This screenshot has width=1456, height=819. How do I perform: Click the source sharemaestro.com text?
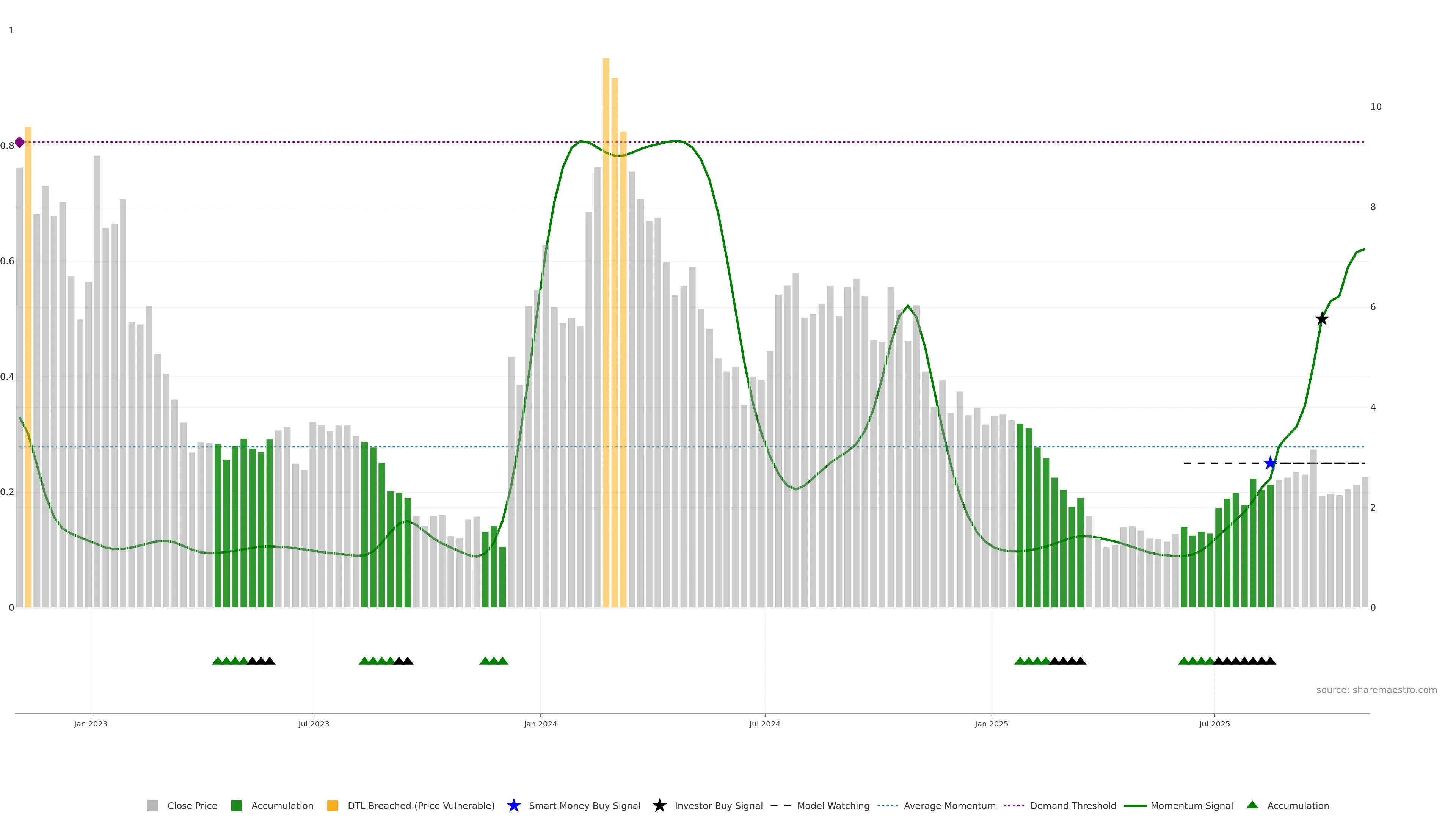[x=1376, y=690]
